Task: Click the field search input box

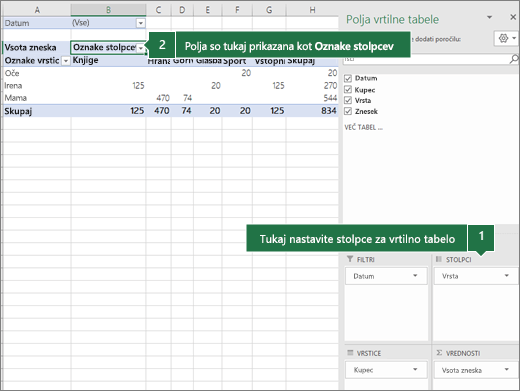Action: [x=426, y=59]
